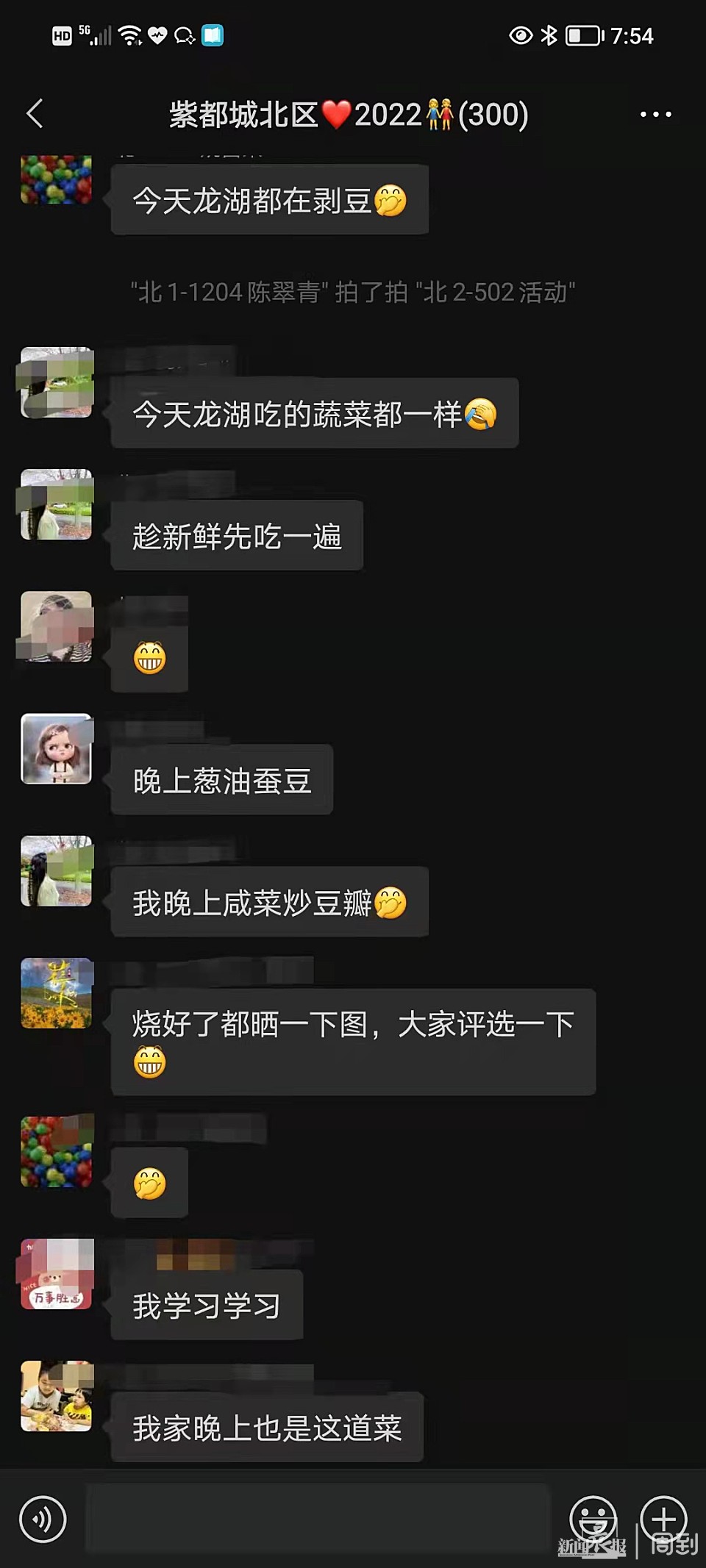Tap the nudge notice for 北2-502活动
This screenshot has height=1568, width=706.
(x=353, y=293)
